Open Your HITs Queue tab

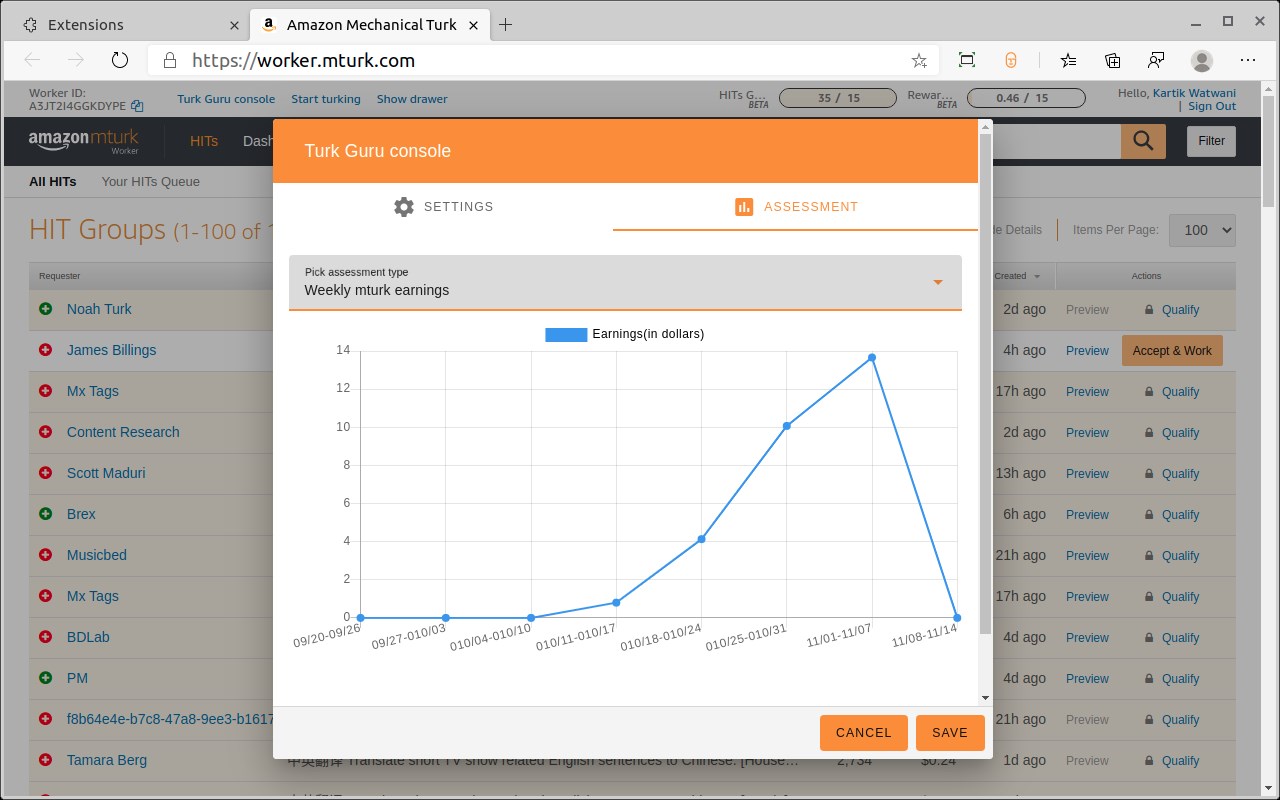coord(151,182)
